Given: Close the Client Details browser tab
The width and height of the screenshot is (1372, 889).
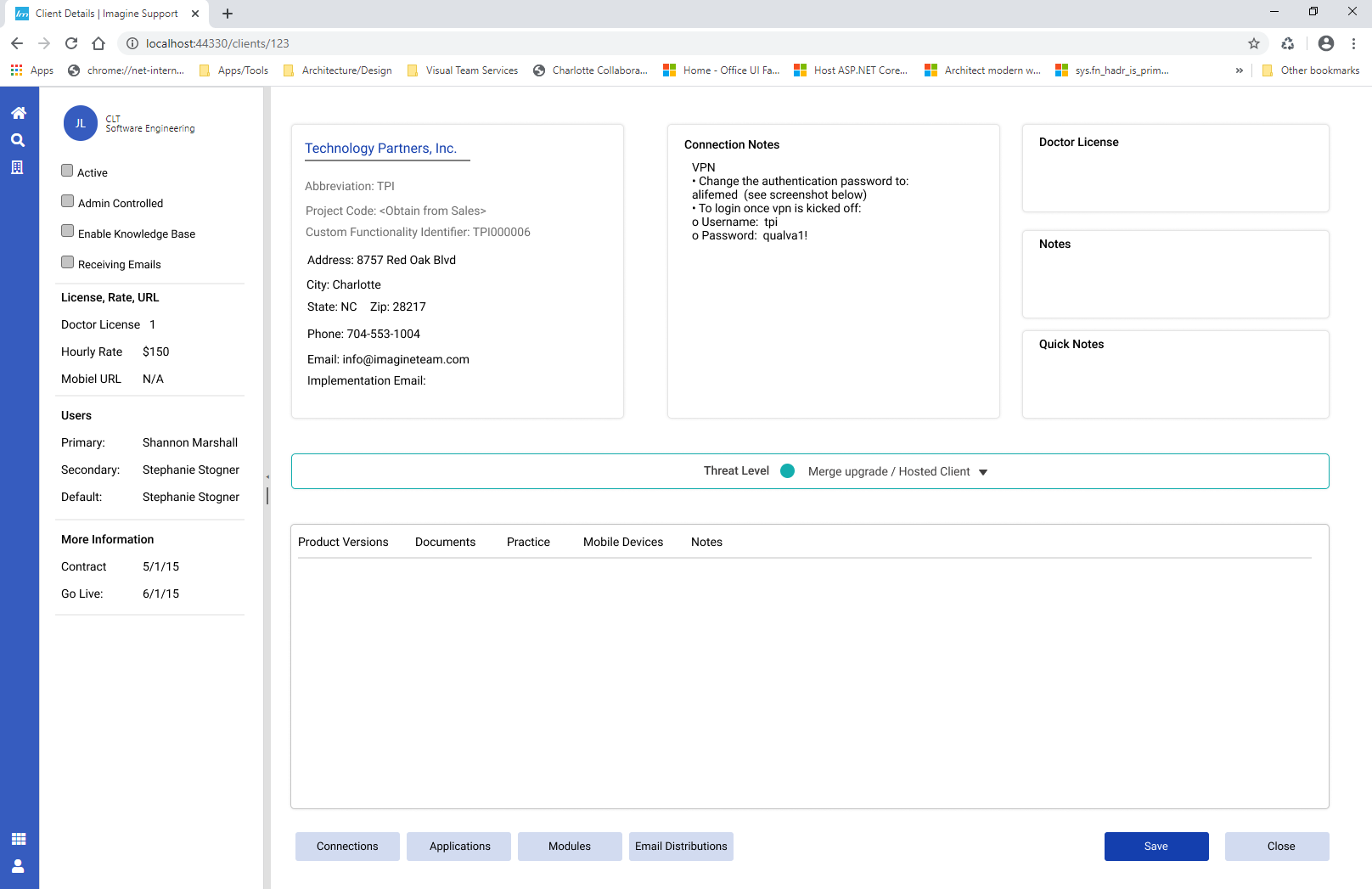Looking at the screenshot, I should click(x=195, y=14).
